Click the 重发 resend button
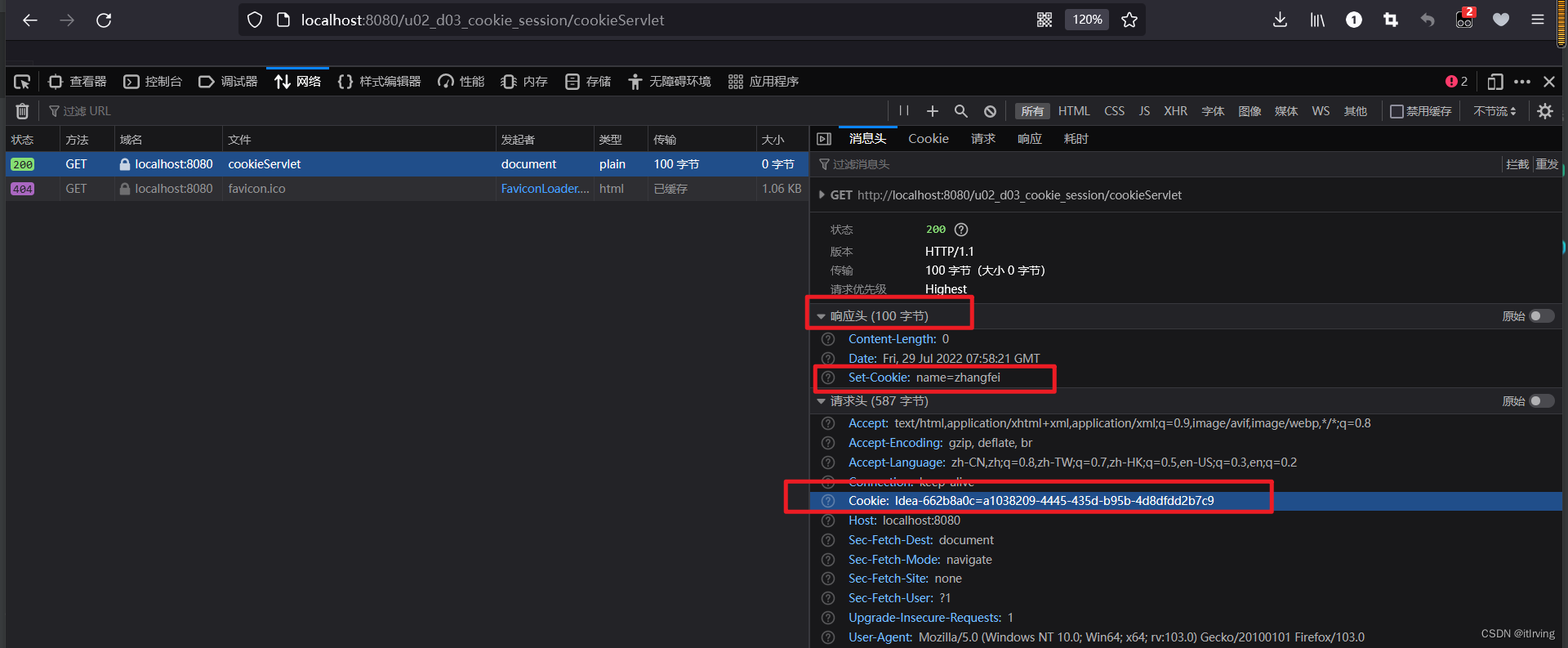1568x648 pixels. (x=1547, y=164)
